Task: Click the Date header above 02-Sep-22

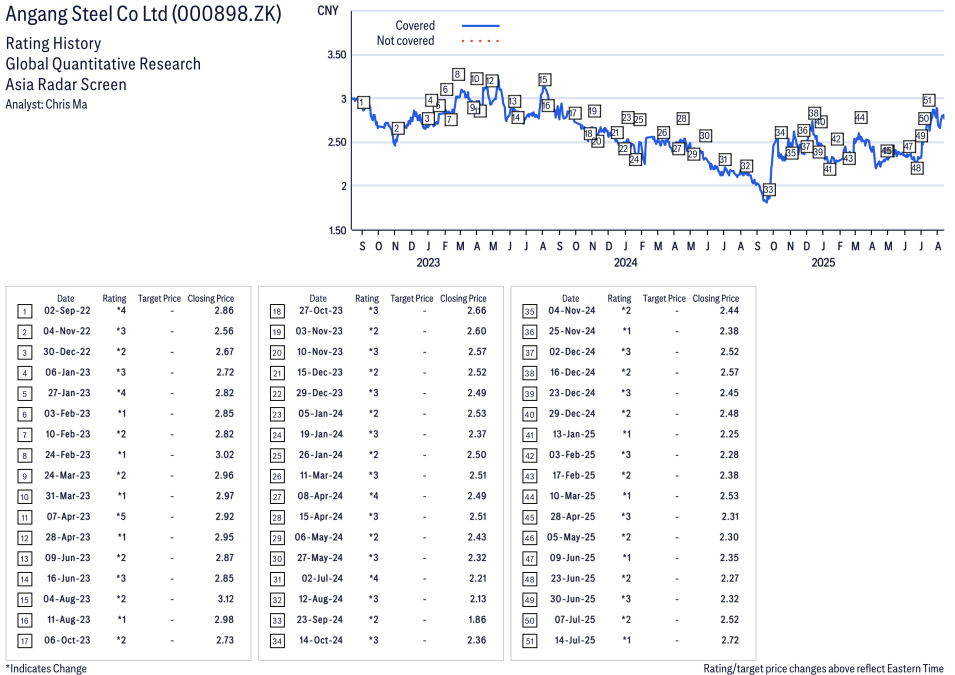Action: point(66,299)
